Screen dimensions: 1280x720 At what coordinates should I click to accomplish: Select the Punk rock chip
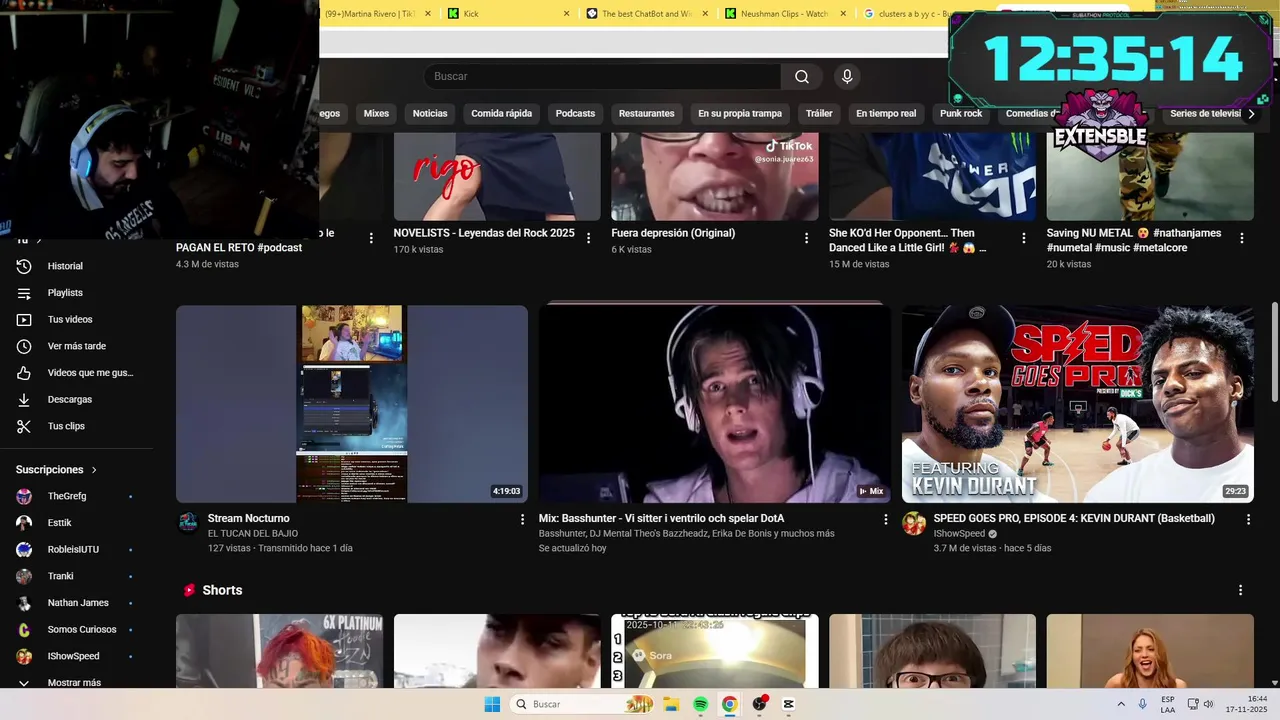961,114
